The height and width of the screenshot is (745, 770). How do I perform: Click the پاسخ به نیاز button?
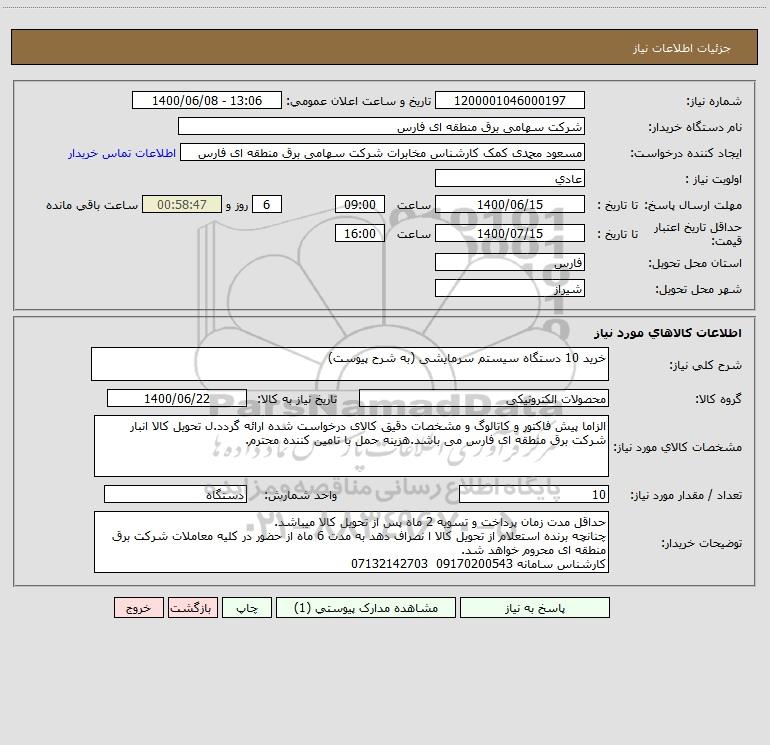coord(535,607)
